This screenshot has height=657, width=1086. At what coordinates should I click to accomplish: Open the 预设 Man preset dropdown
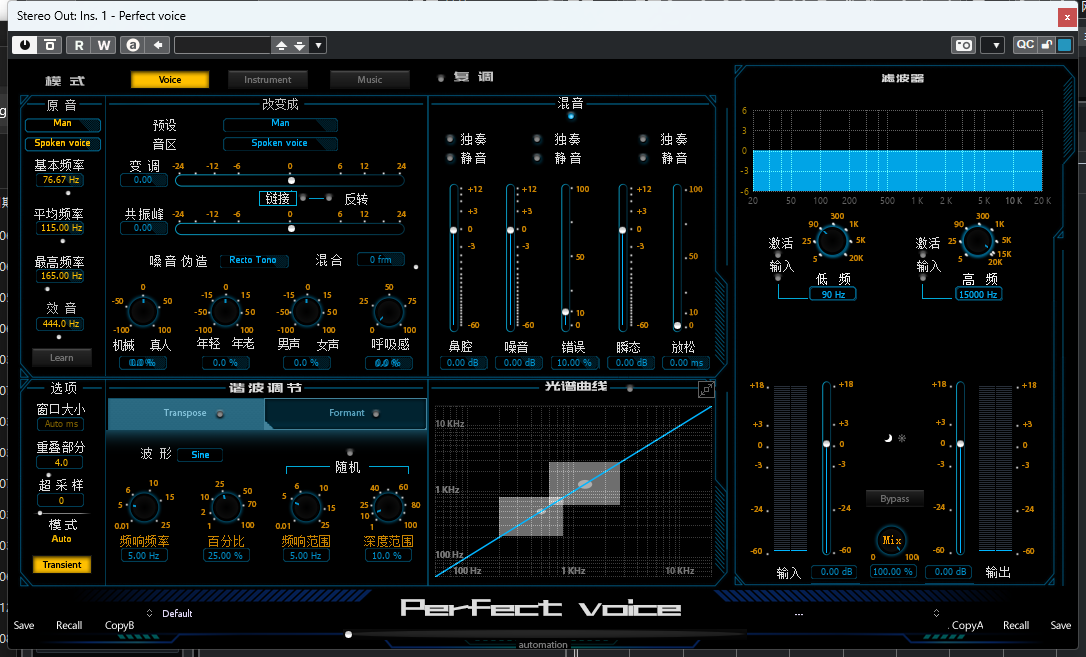pyautogui.click(x=281, y=124)
